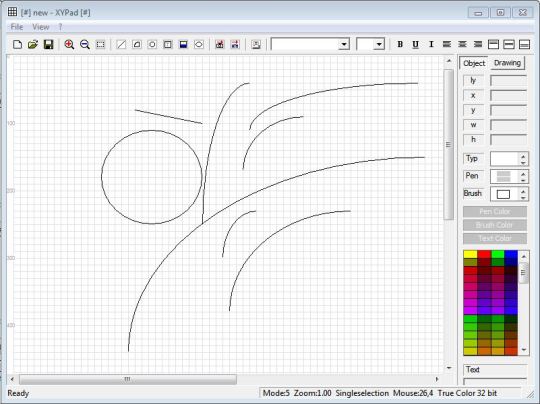Switch to the Drawing tab

click(507, 63)
